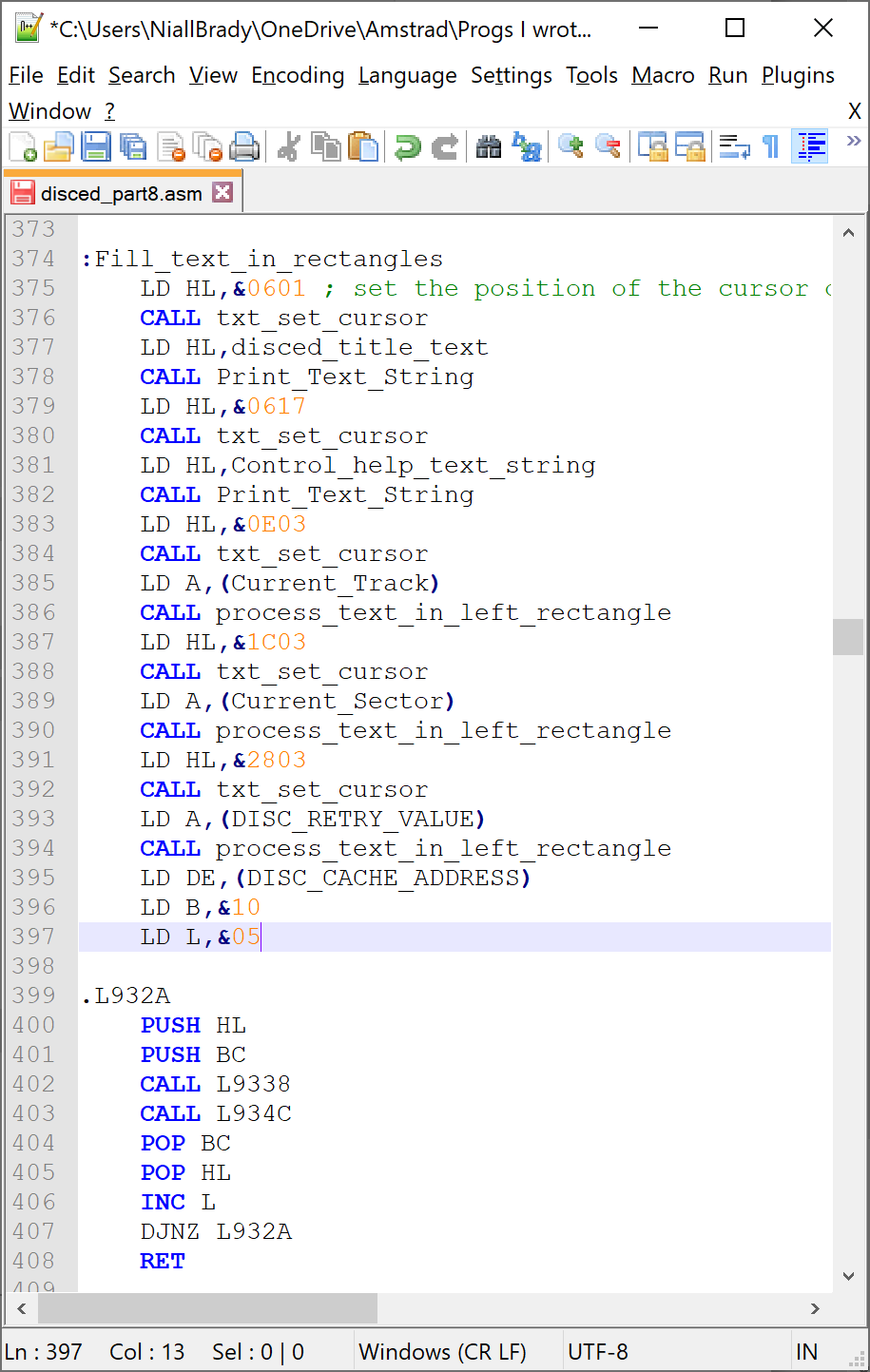Save the current file with floppy icon
The width and height of the screenshot is (870, 1372).
coord(96,147)
